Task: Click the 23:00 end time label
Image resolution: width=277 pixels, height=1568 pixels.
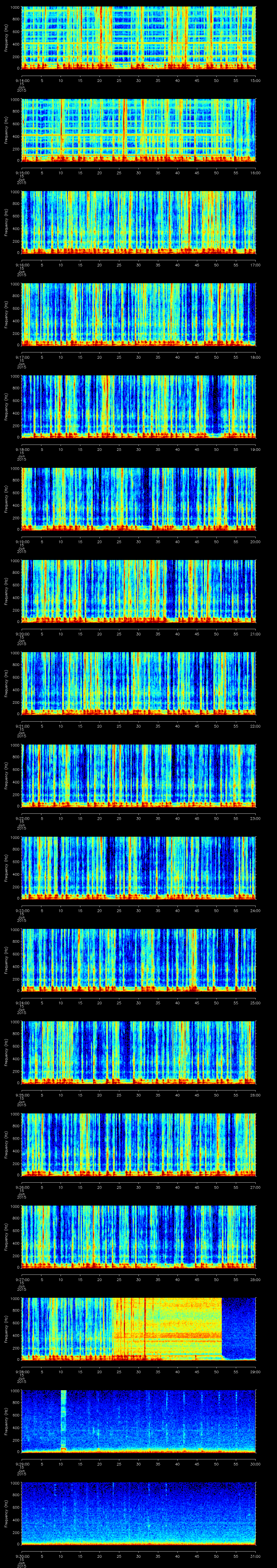Action: pos(255,818)
